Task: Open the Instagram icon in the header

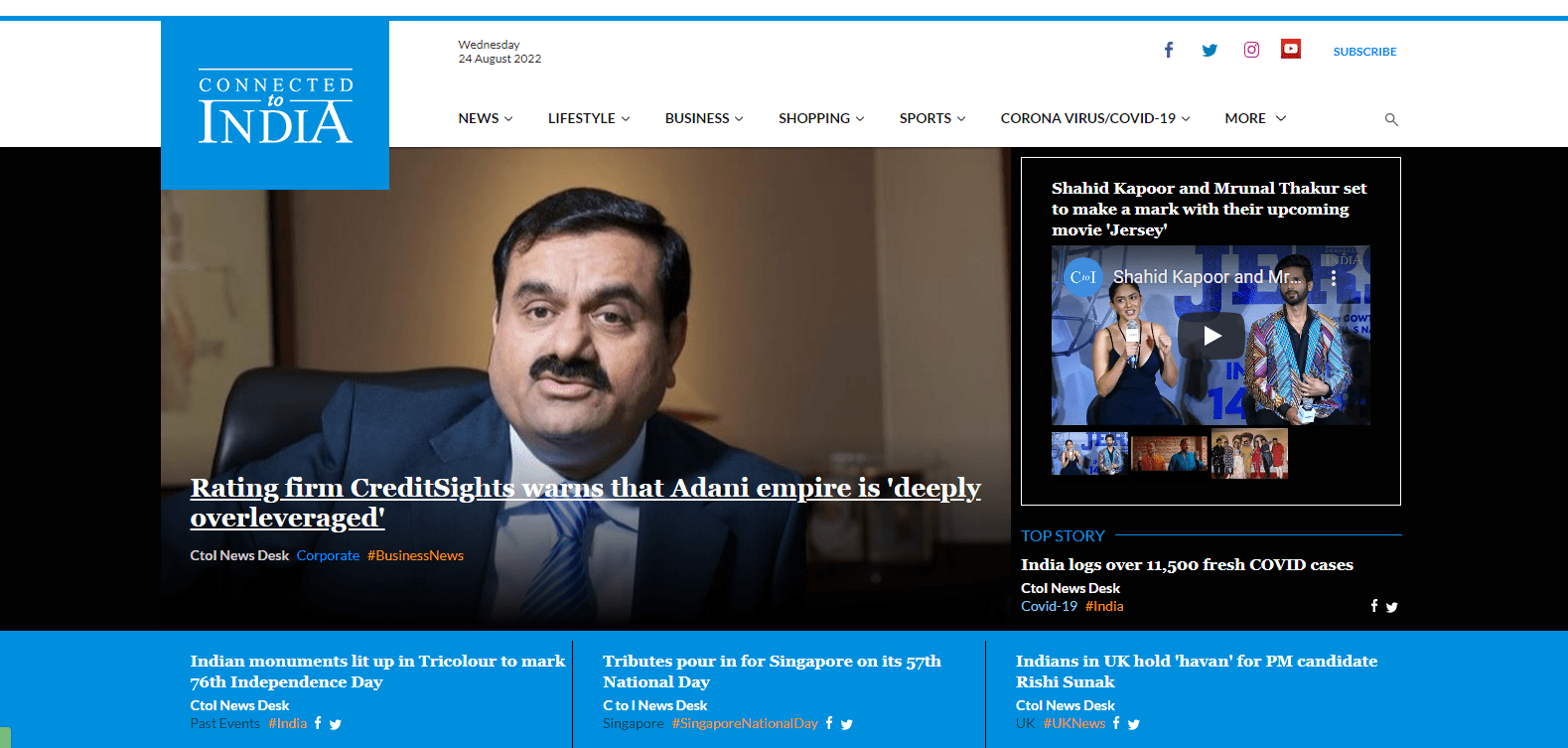Action: click(1251, 50)
